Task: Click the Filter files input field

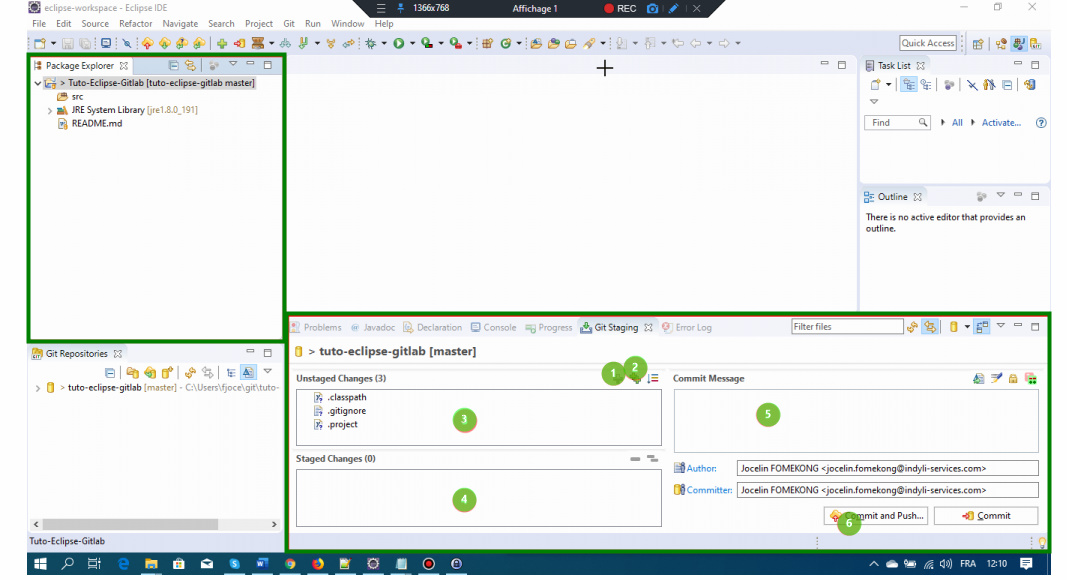Action: click(x=847, y=327)
